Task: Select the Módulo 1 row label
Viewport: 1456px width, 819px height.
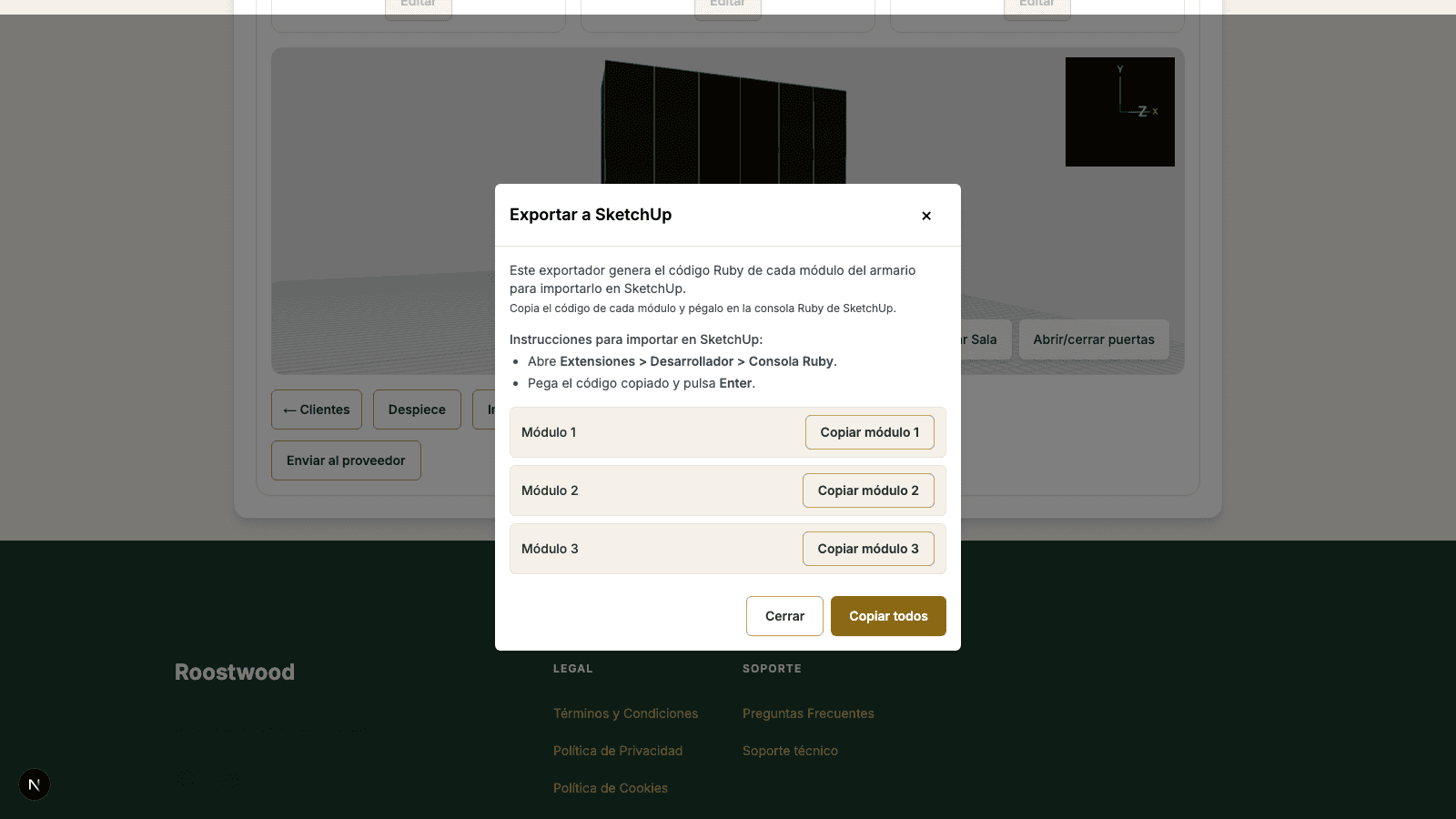Action: 549,432
